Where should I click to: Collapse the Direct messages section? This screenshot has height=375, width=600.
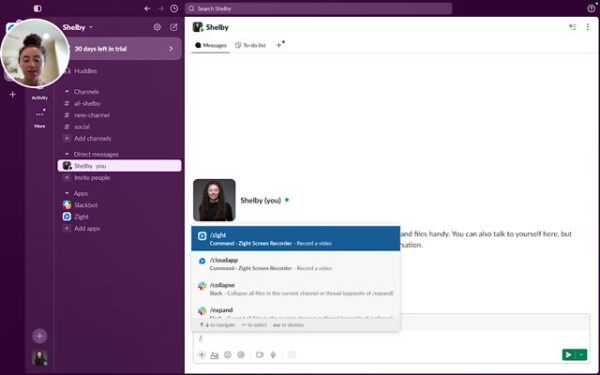[67, 154]
